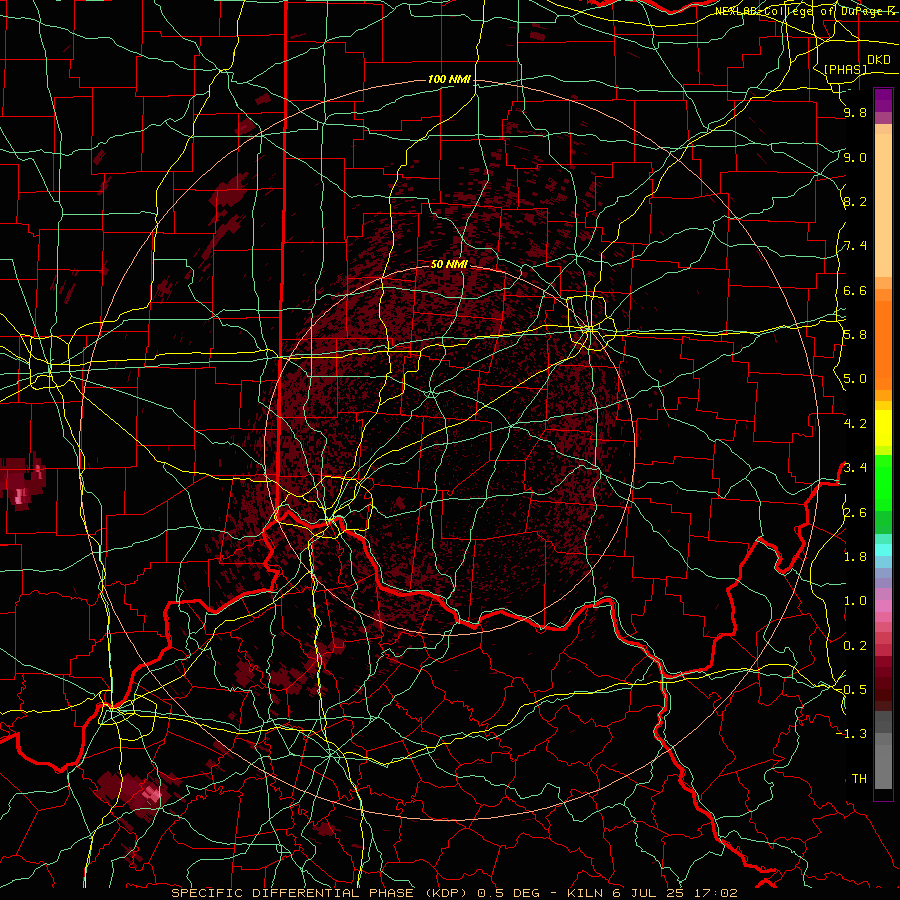The height and width of the screenshot is (900, 900).
Task: Click the 1.8 scale value
Action: point(855,557)
